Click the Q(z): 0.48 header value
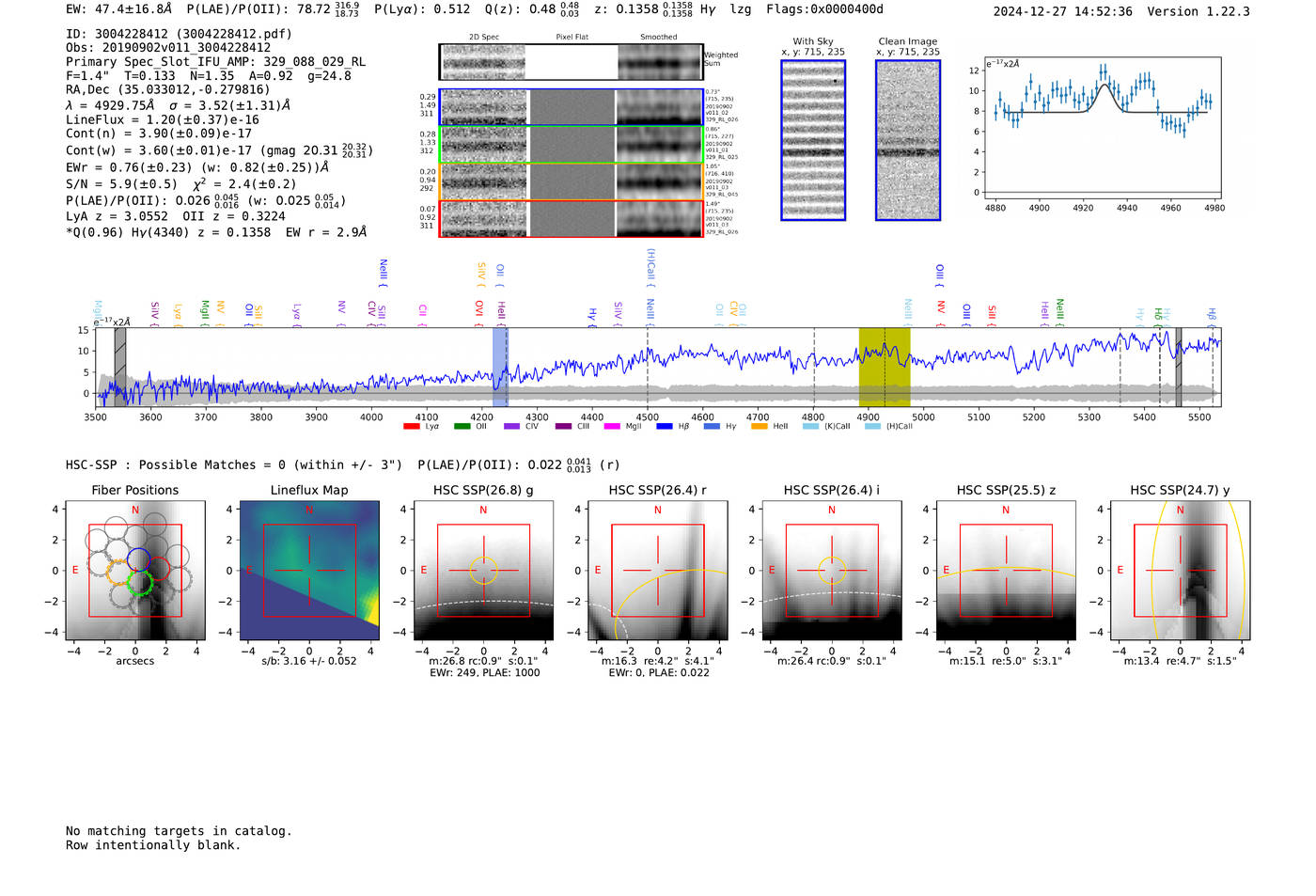 (x=532, y=9)
